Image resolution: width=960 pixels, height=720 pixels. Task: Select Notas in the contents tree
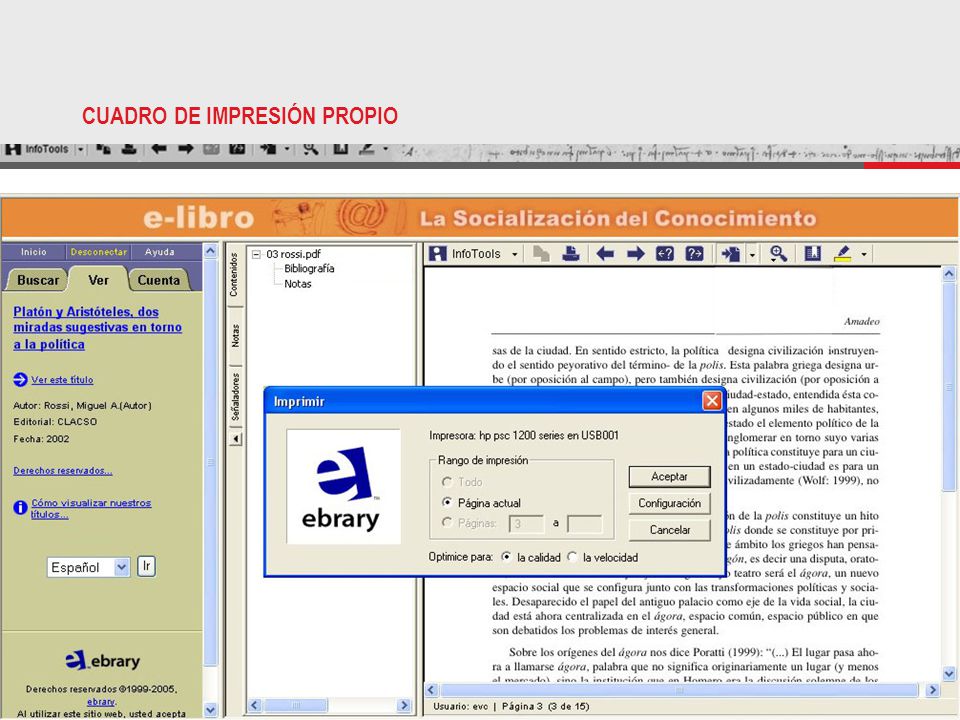click(298, 283)
